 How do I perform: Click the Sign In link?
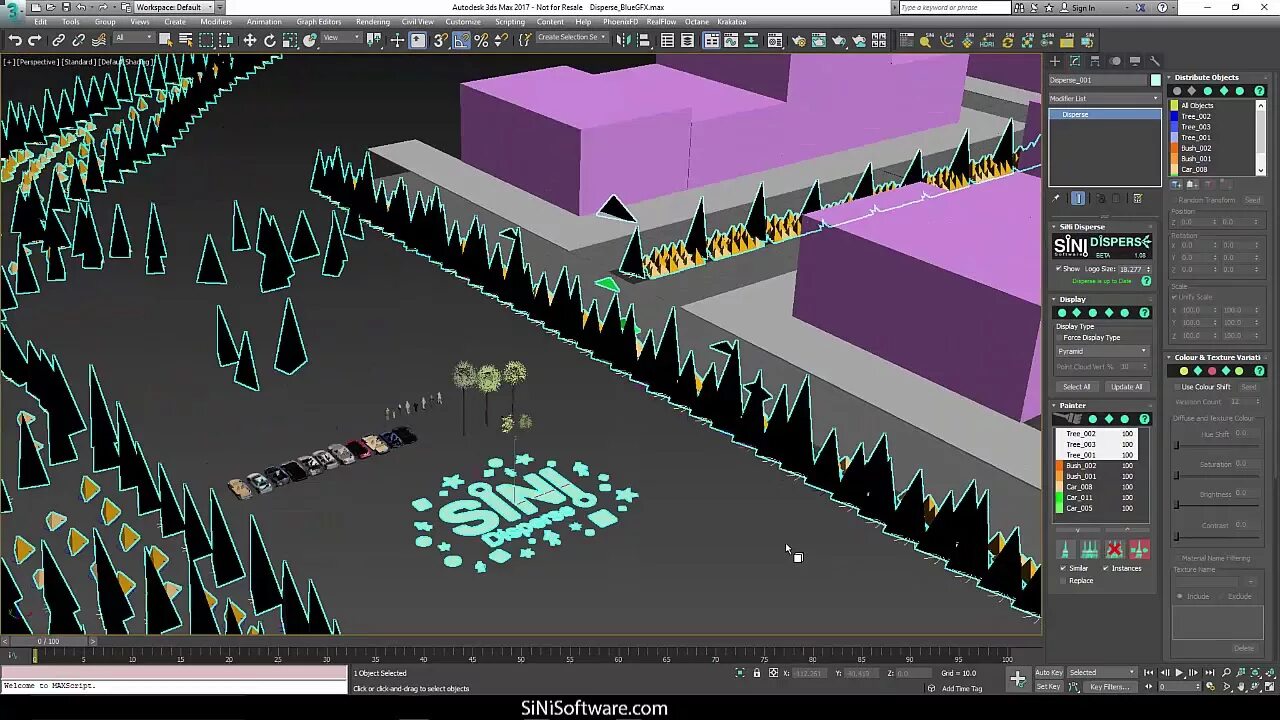[1083, 8]
